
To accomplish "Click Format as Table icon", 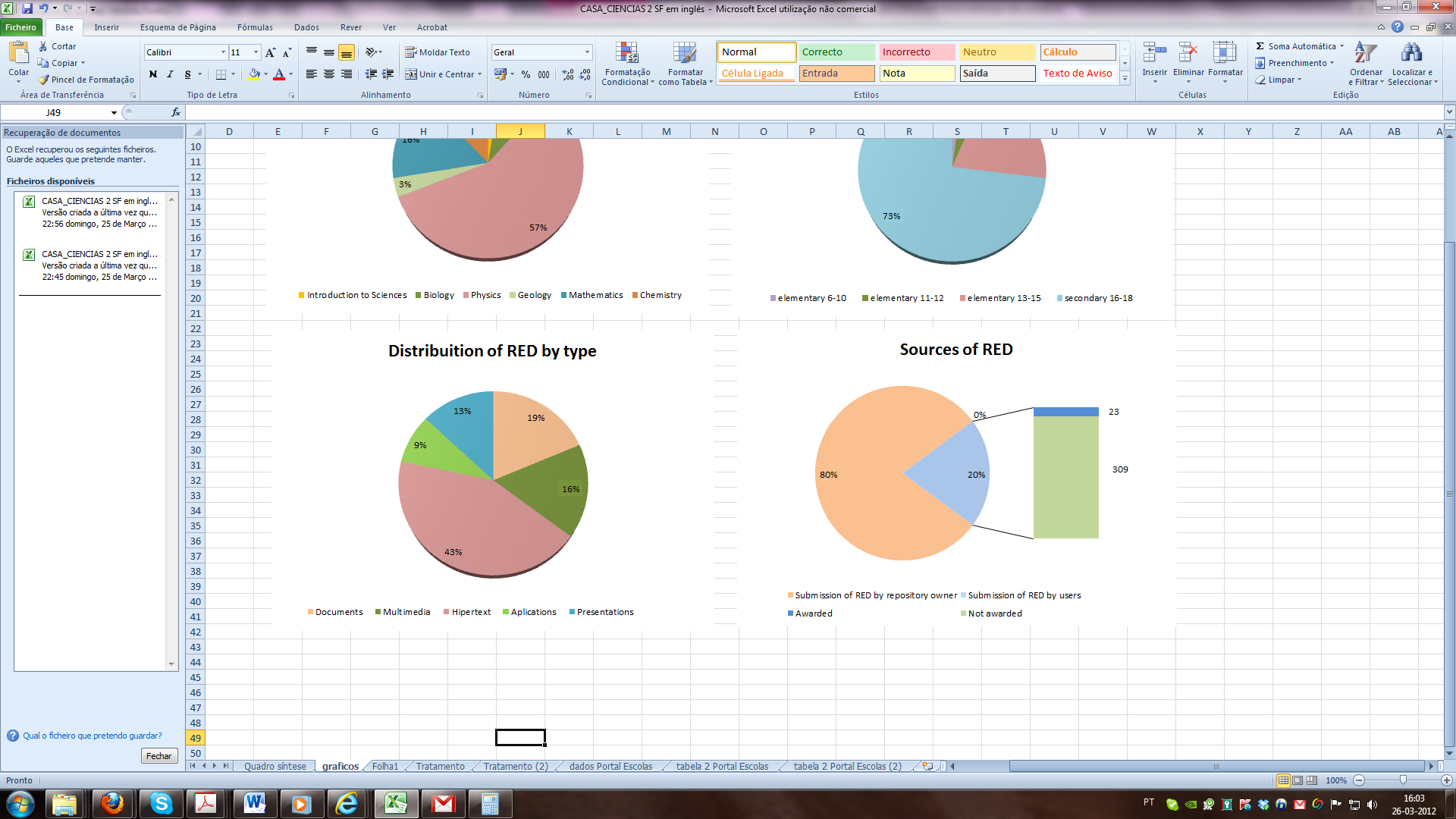I will [685, 54].
